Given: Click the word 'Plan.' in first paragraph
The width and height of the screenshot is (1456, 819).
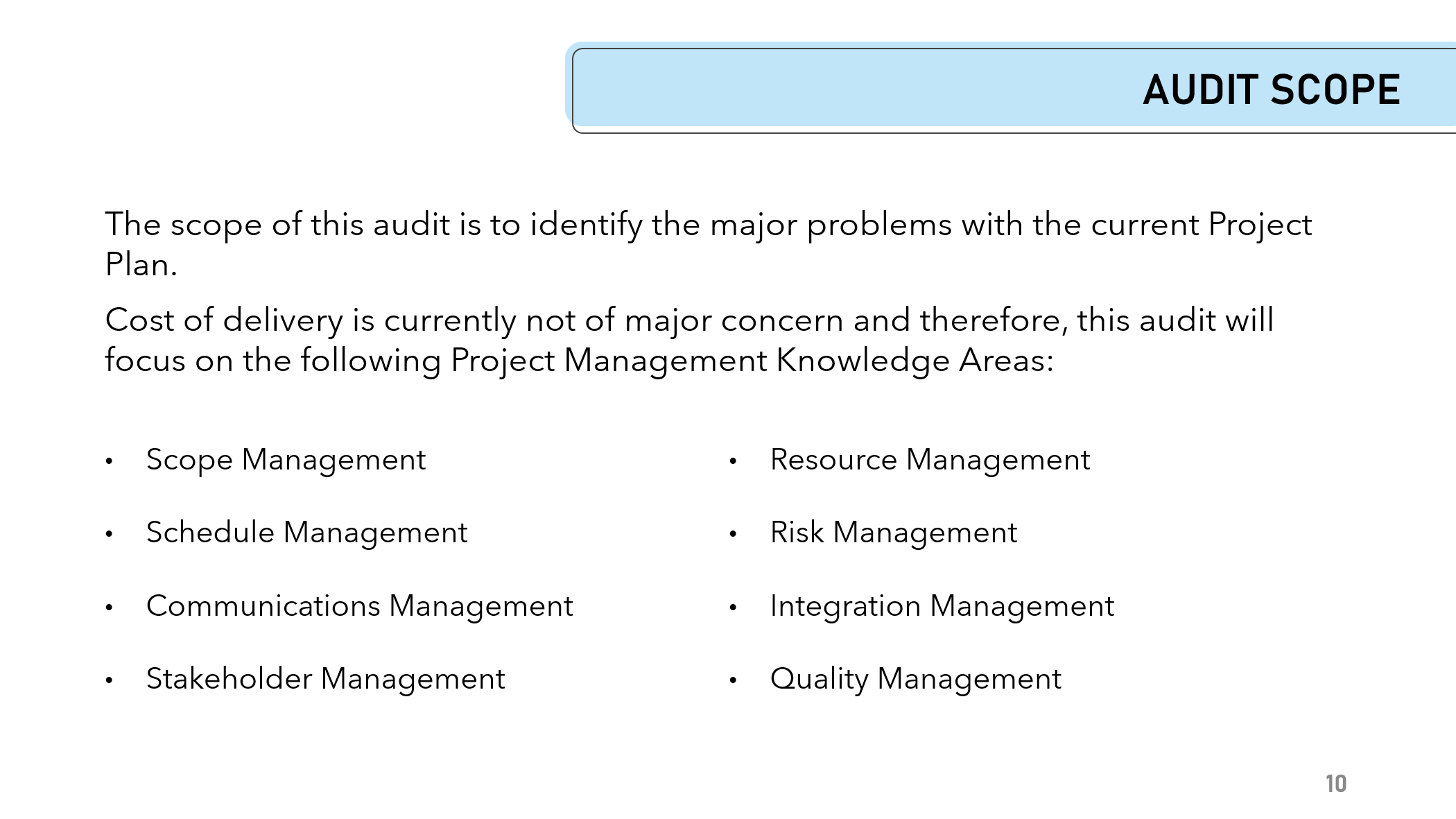Looking at the screenshot, I should (x=141, y=265).
